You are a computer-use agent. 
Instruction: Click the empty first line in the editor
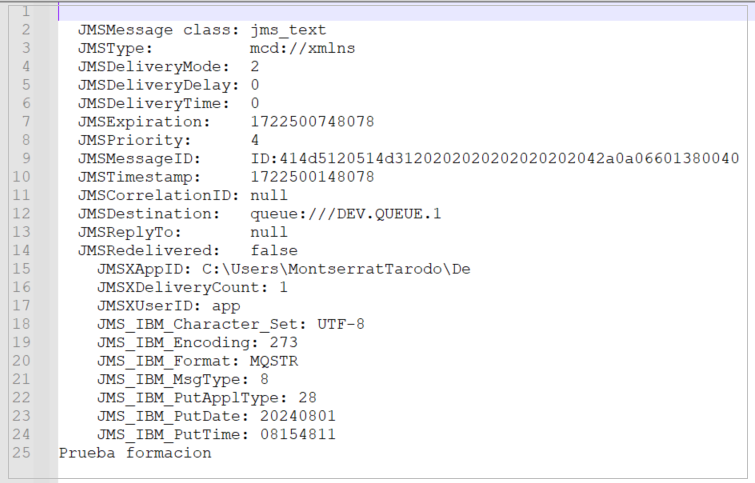point(400,12)
